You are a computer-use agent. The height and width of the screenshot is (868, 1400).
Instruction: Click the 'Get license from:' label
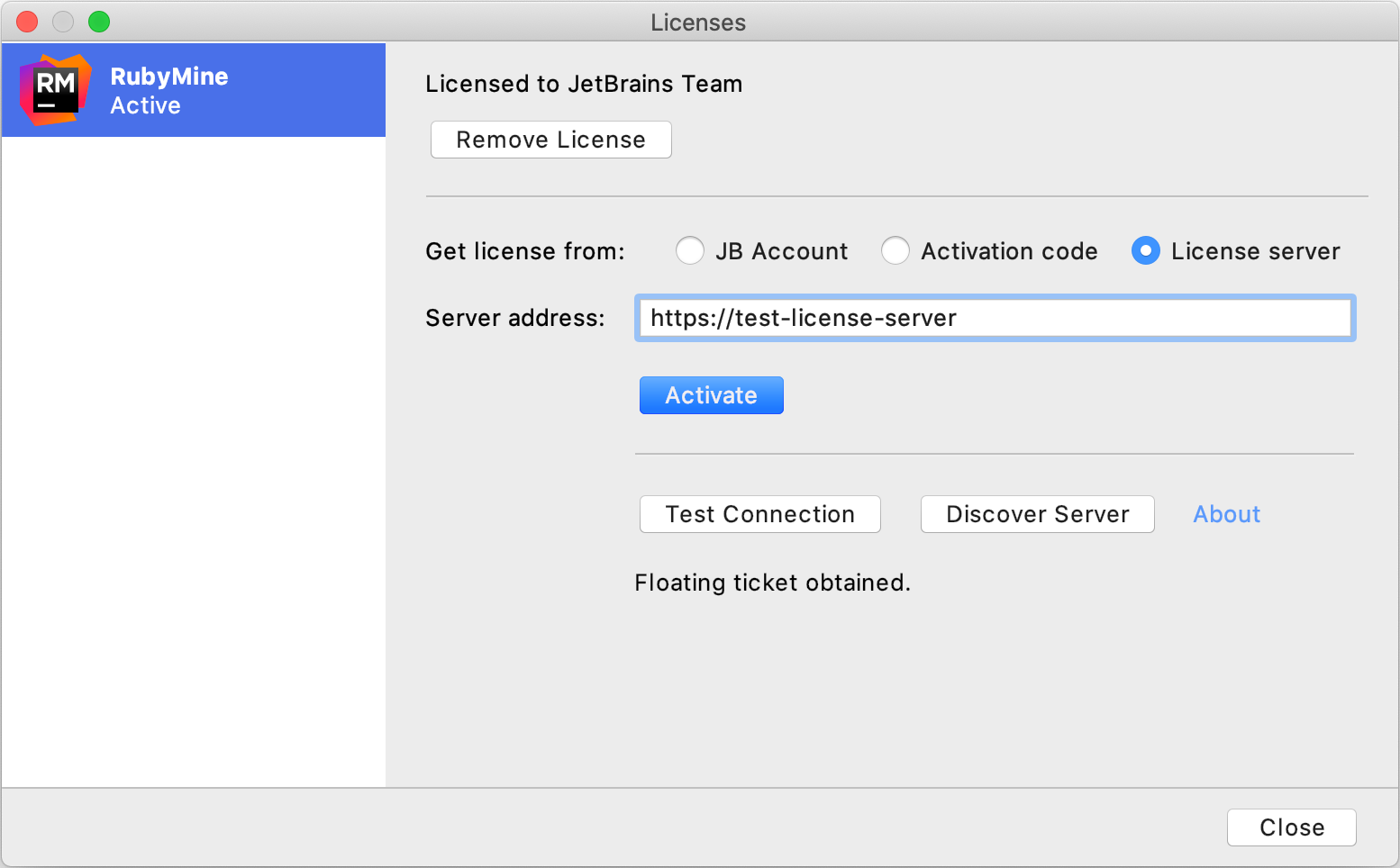click(525, 251)
